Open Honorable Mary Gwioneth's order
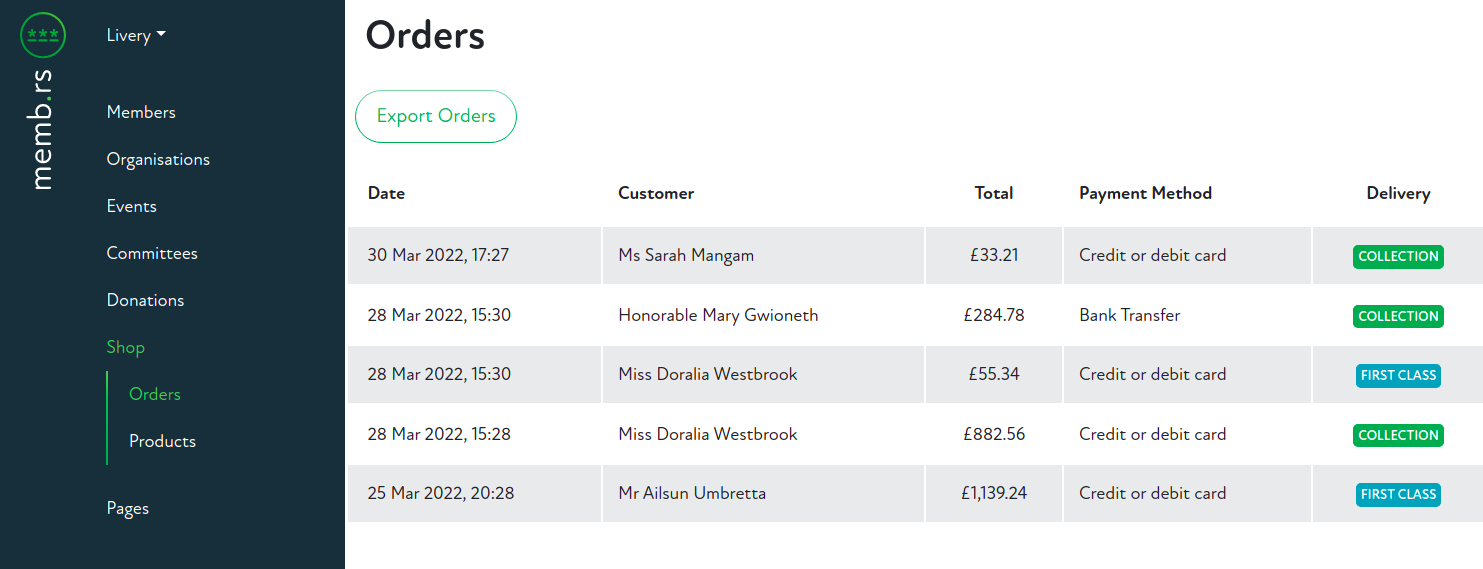 [718, 315]
